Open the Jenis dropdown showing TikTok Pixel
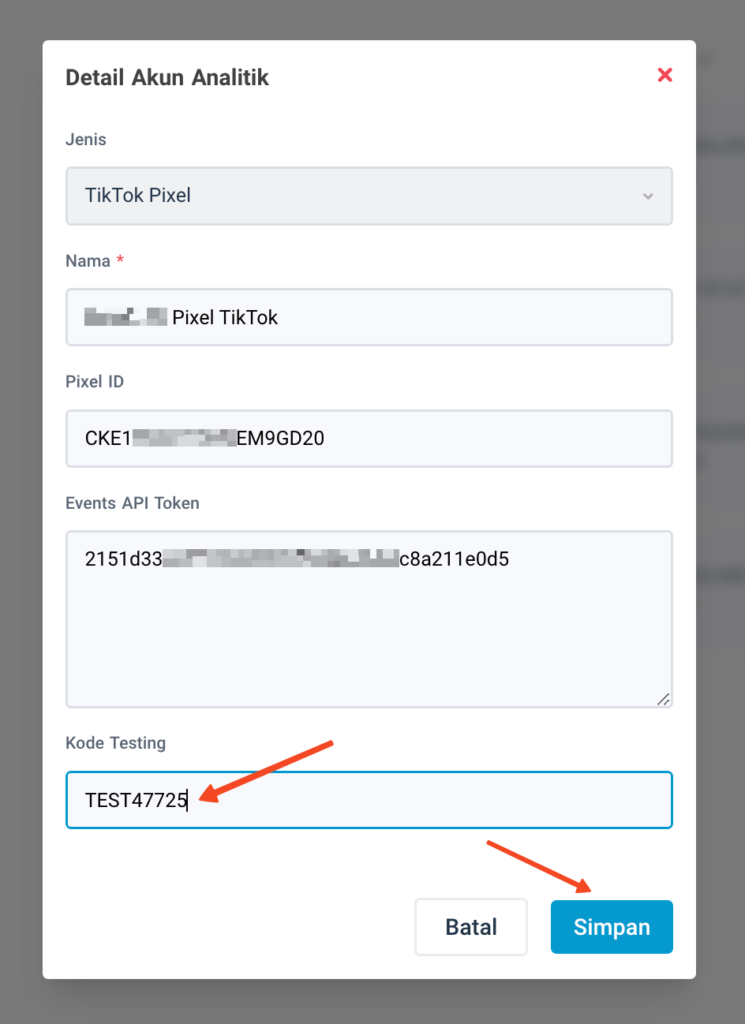The height and width of the screenshot is (1024, 745). pos(369,196)
